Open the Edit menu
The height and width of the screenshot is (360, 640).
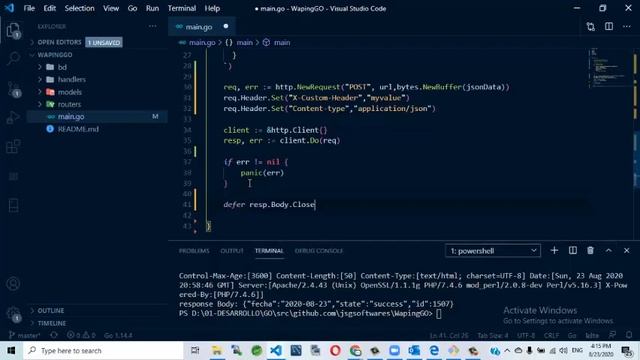coord(50,8)
